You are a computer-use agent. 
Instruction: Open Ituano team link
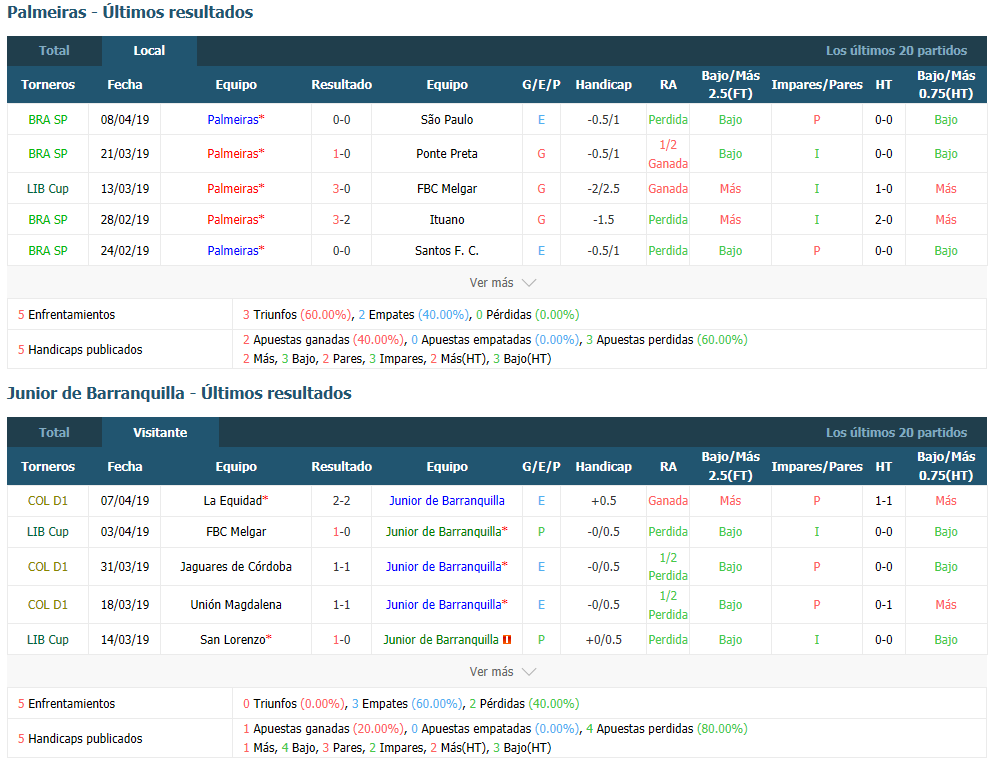coord(447,219)
